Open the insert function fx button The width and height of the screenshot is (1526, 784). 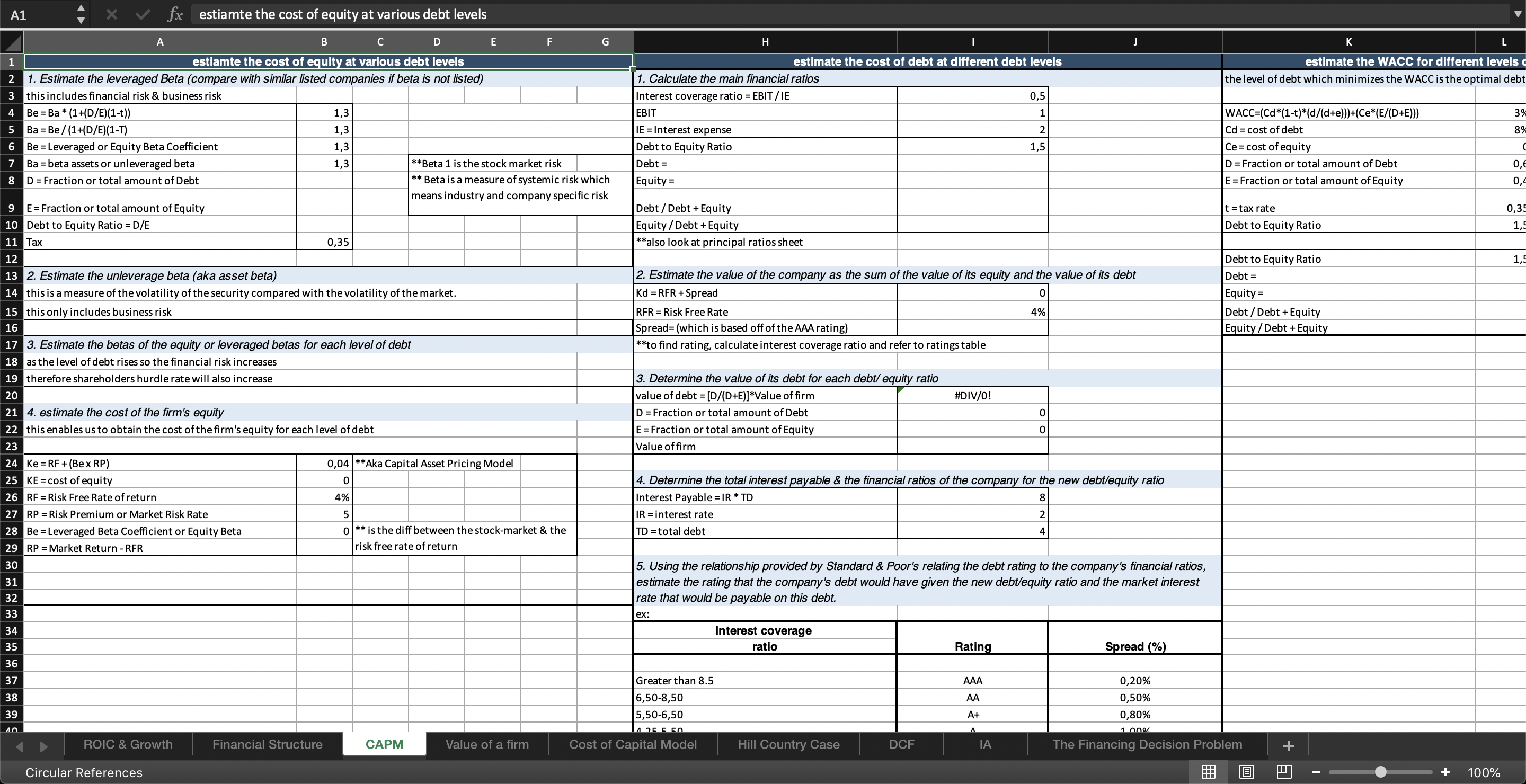[x=175, y=14]
